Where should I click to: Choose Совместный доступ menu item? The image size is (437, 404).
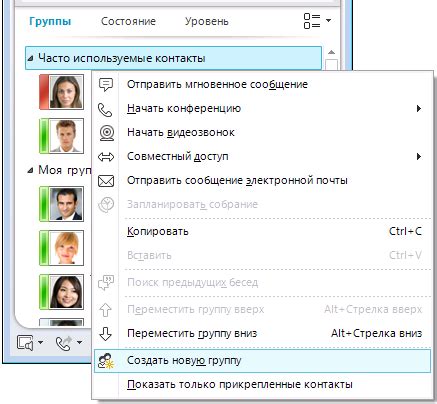[x=262, y=156]
